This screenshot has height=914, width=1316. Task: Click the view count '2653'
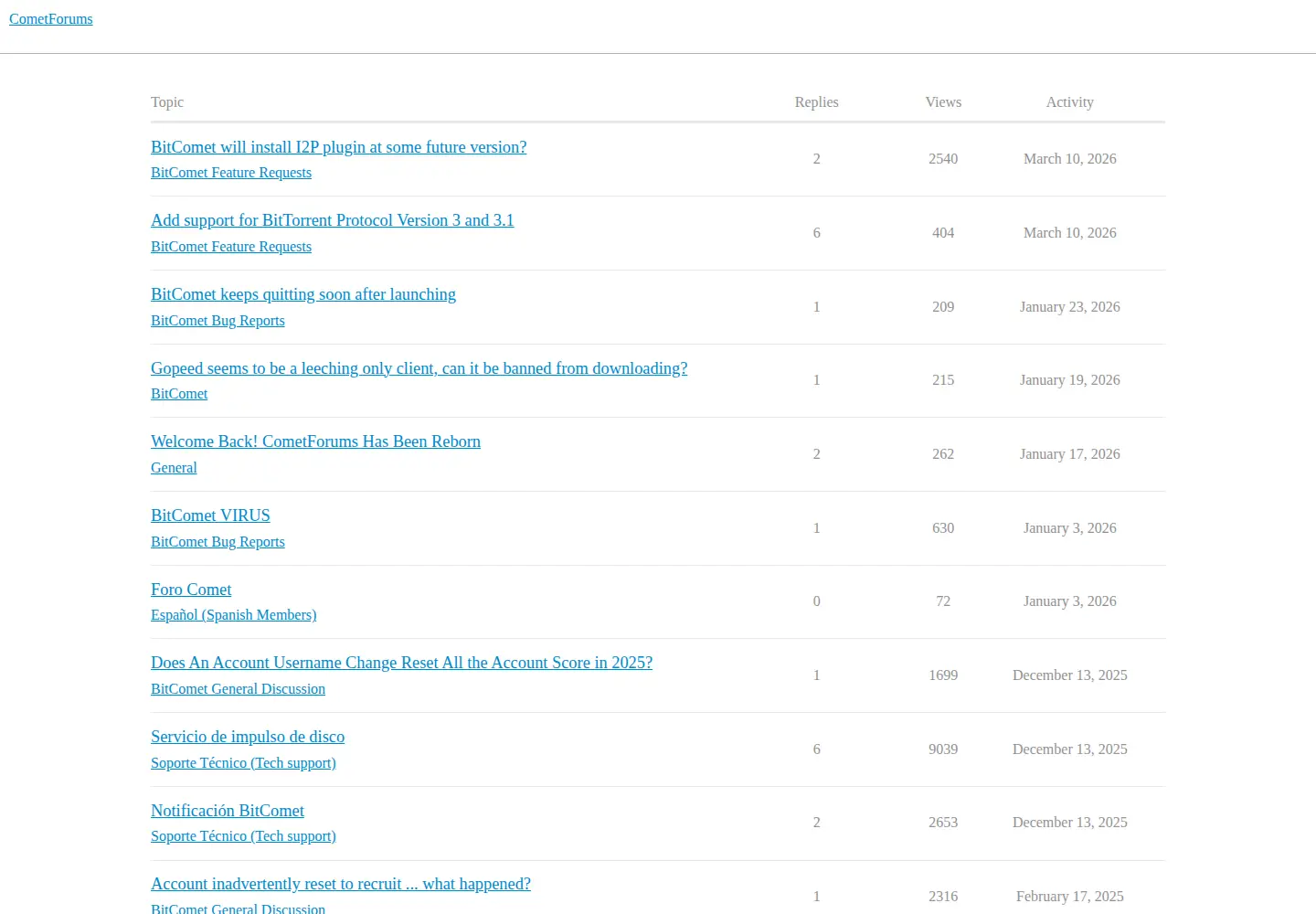(943, 823)
